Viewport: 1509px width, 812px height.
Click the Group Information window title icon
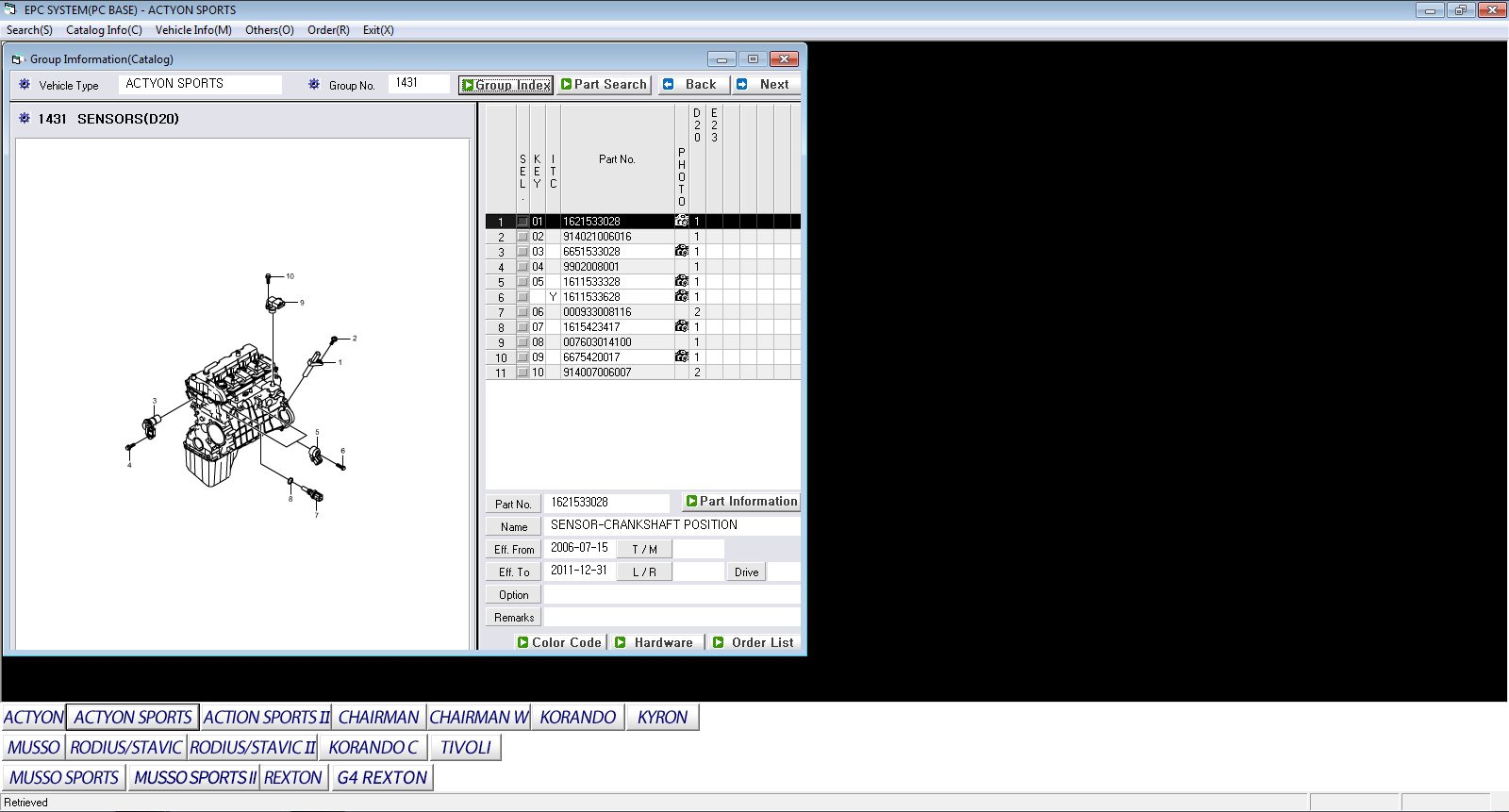pos(17,58)
